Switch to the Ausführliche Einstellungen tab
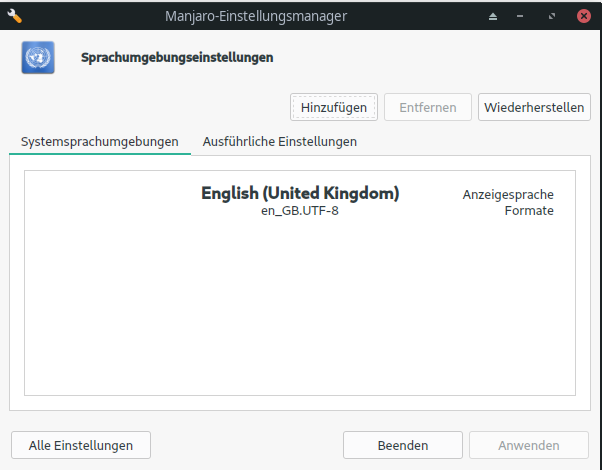 (x=280, y=142)
